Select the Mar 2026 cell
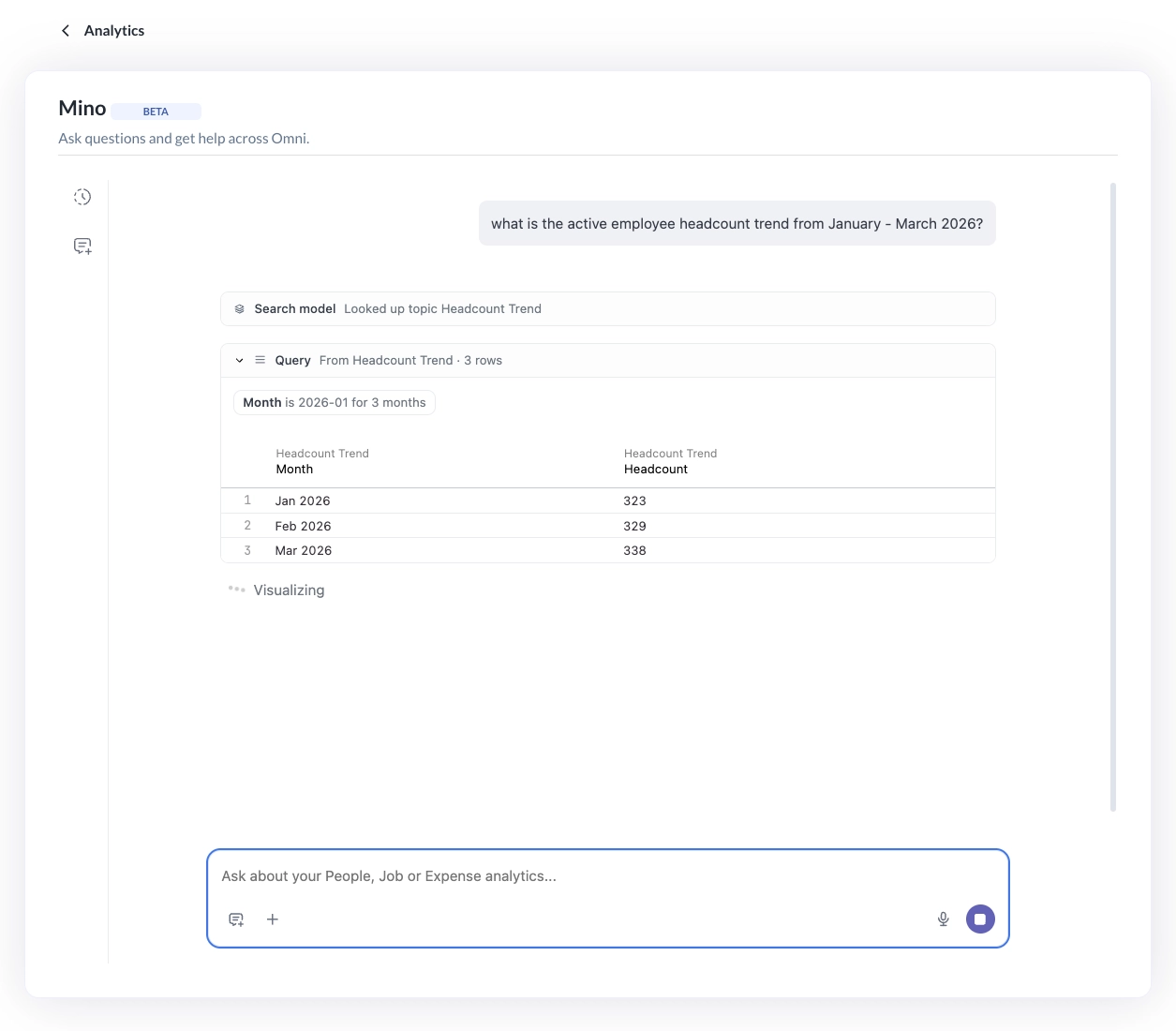Viewport: 1176px width, 1031px height. [x=303, y=551]
